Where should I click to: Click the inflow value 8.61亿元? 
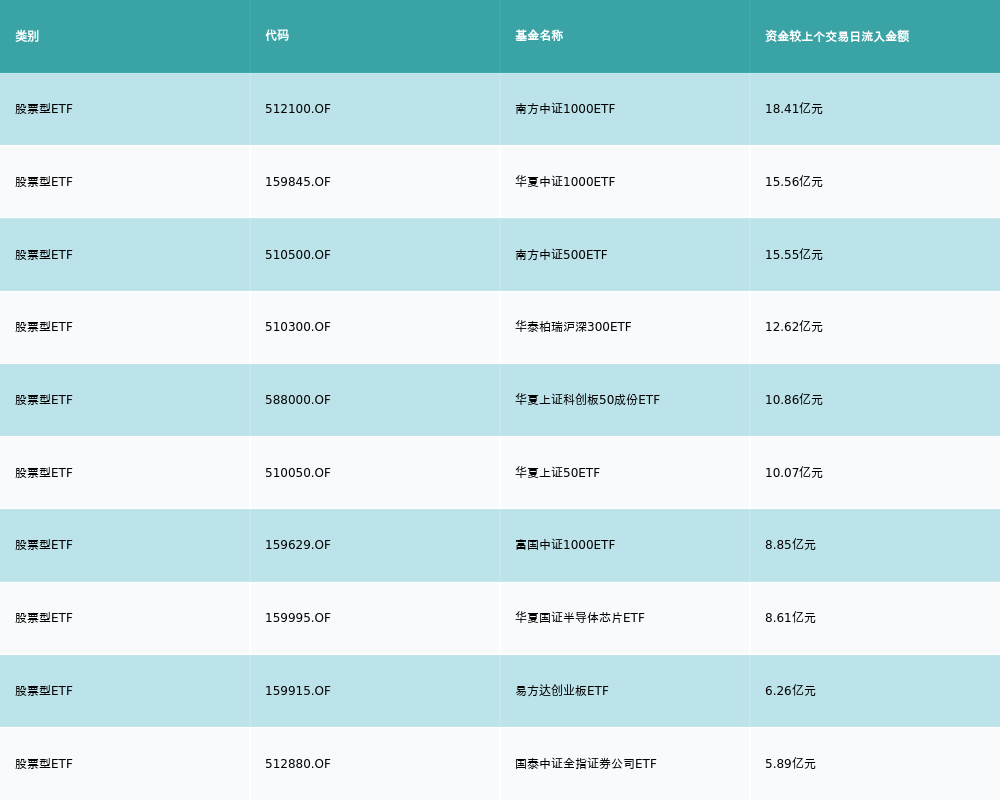click(x=790, y=618)
